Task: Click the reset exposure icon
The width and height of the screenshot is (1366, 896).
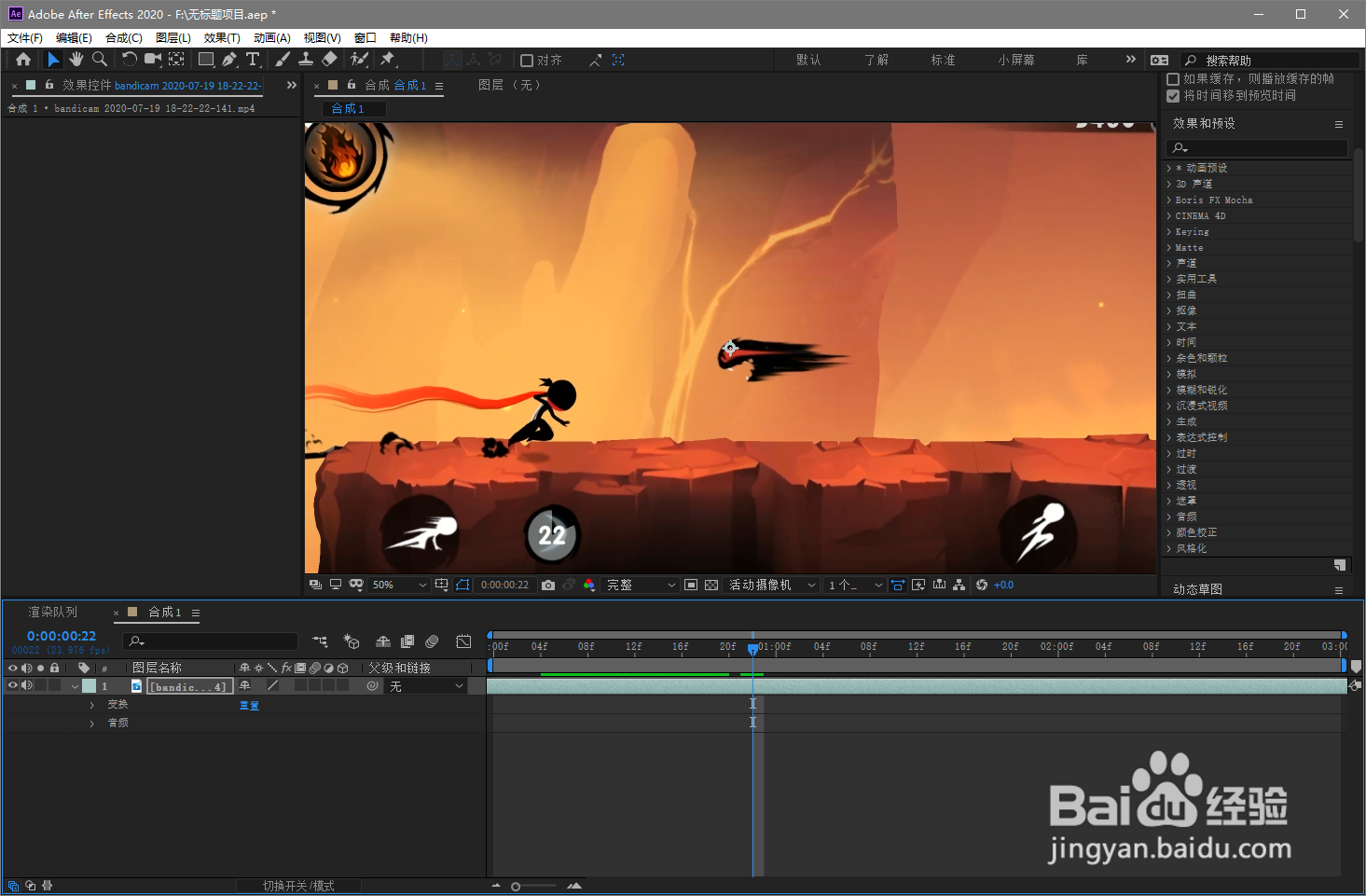Action: coord(982,585)
